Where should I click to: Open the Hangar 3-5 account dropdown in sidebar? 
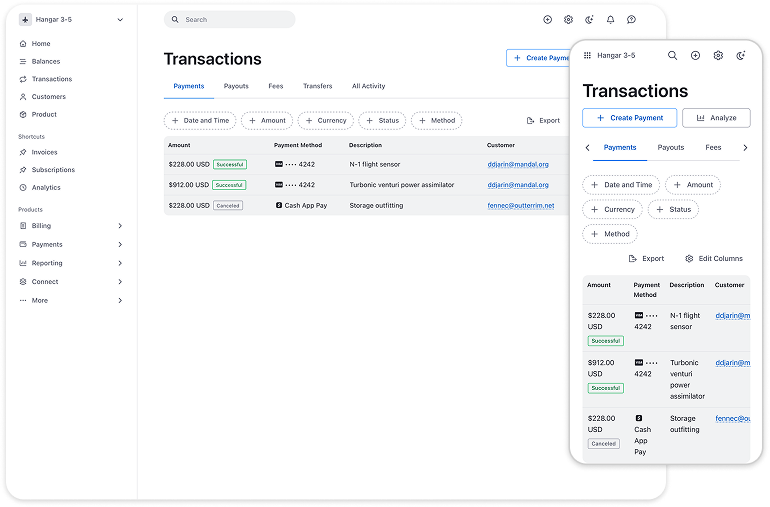coord(71,20)
